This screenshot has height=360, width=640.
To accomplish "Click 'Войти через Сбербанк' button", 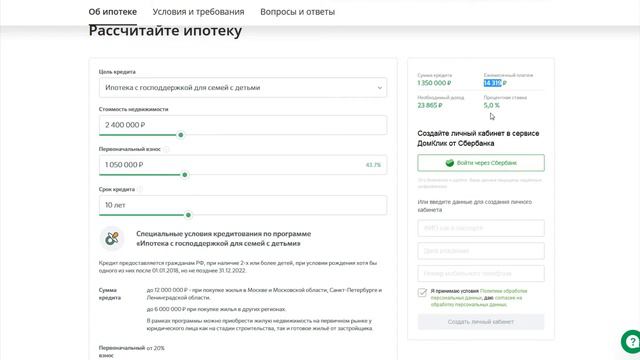I will (481, 163).
